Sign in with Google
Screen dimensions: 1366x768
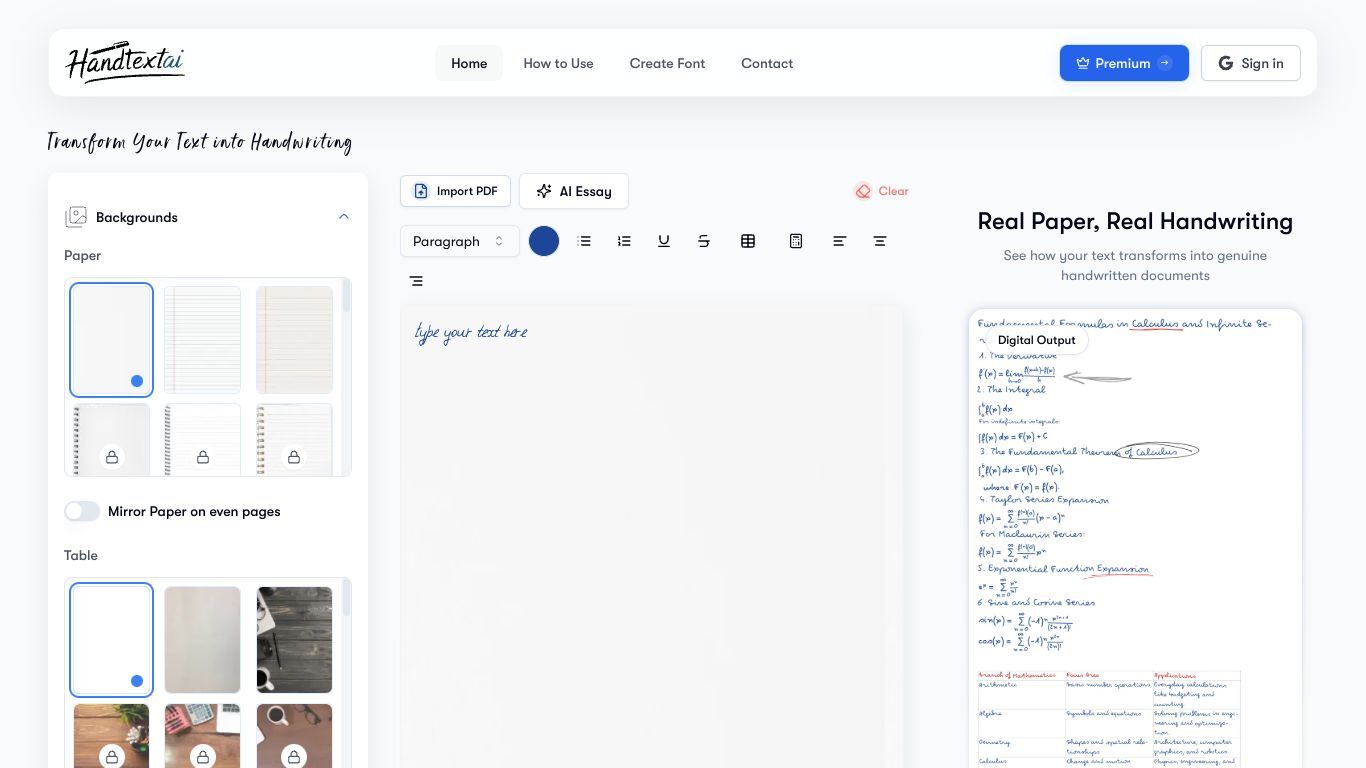[1250, 63]
